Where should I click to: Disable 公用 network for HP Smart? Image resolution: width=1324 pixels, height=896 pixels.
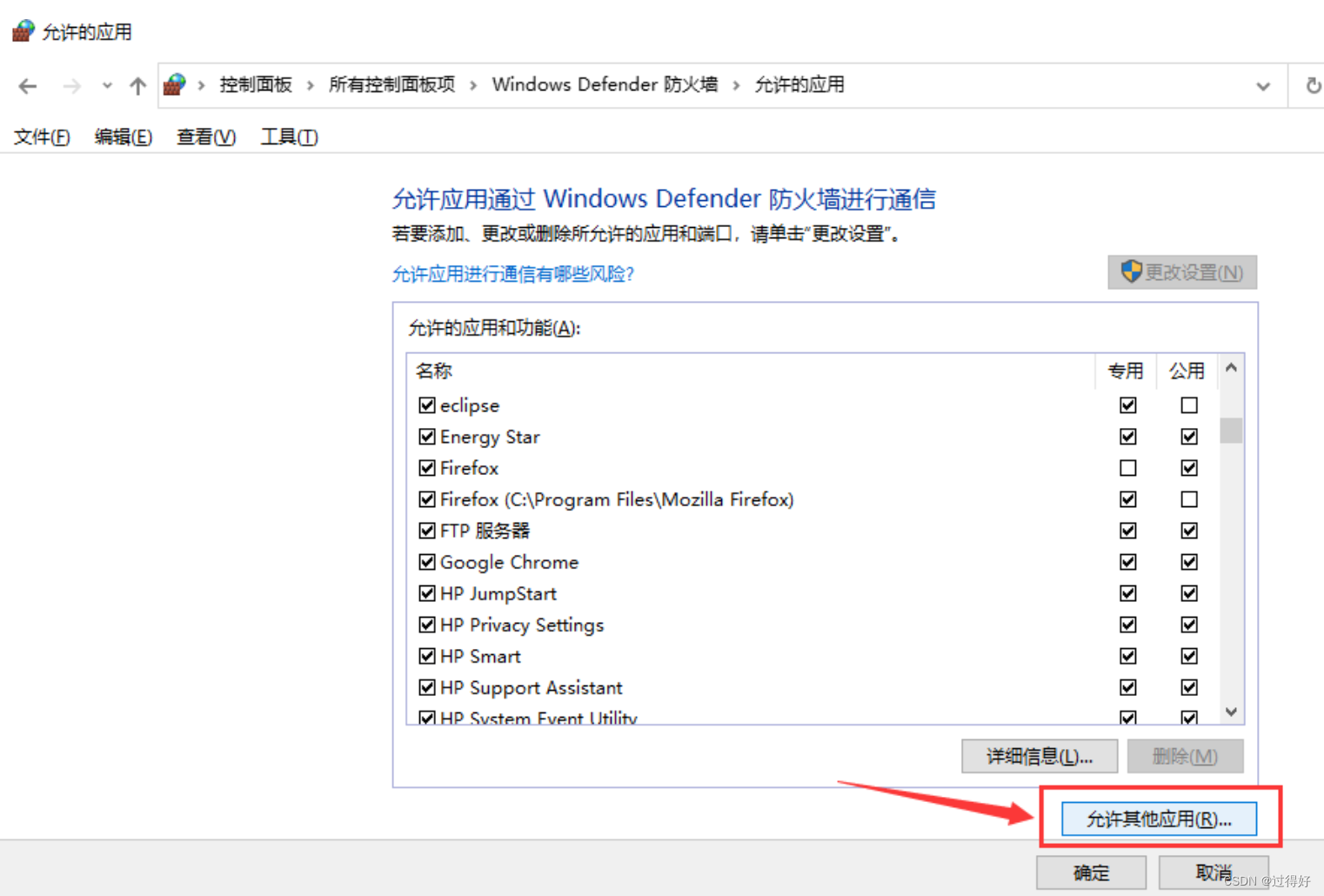pos(1189,656)
